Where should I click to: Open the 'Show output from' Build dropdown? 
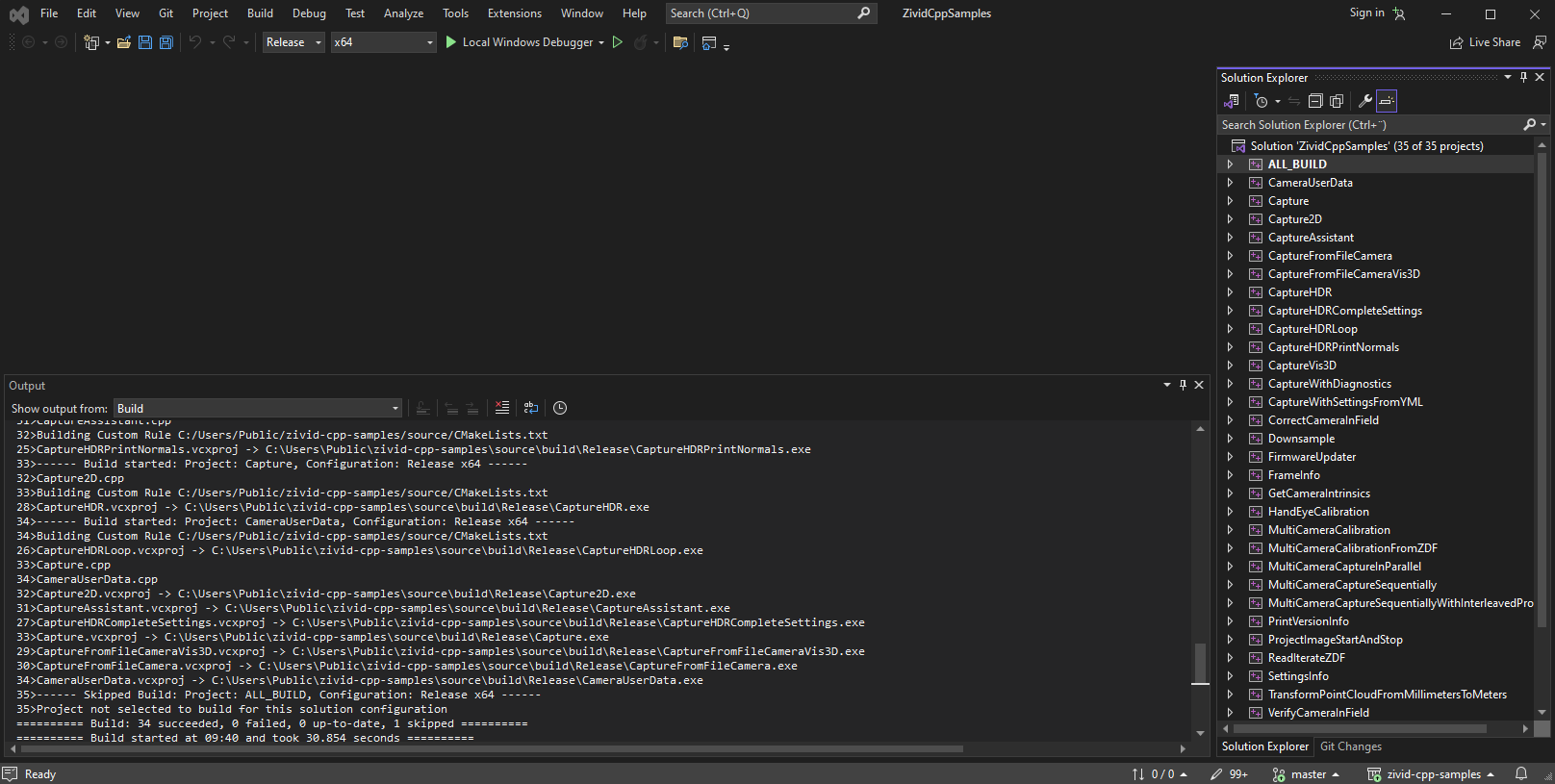tap(257, 409)
